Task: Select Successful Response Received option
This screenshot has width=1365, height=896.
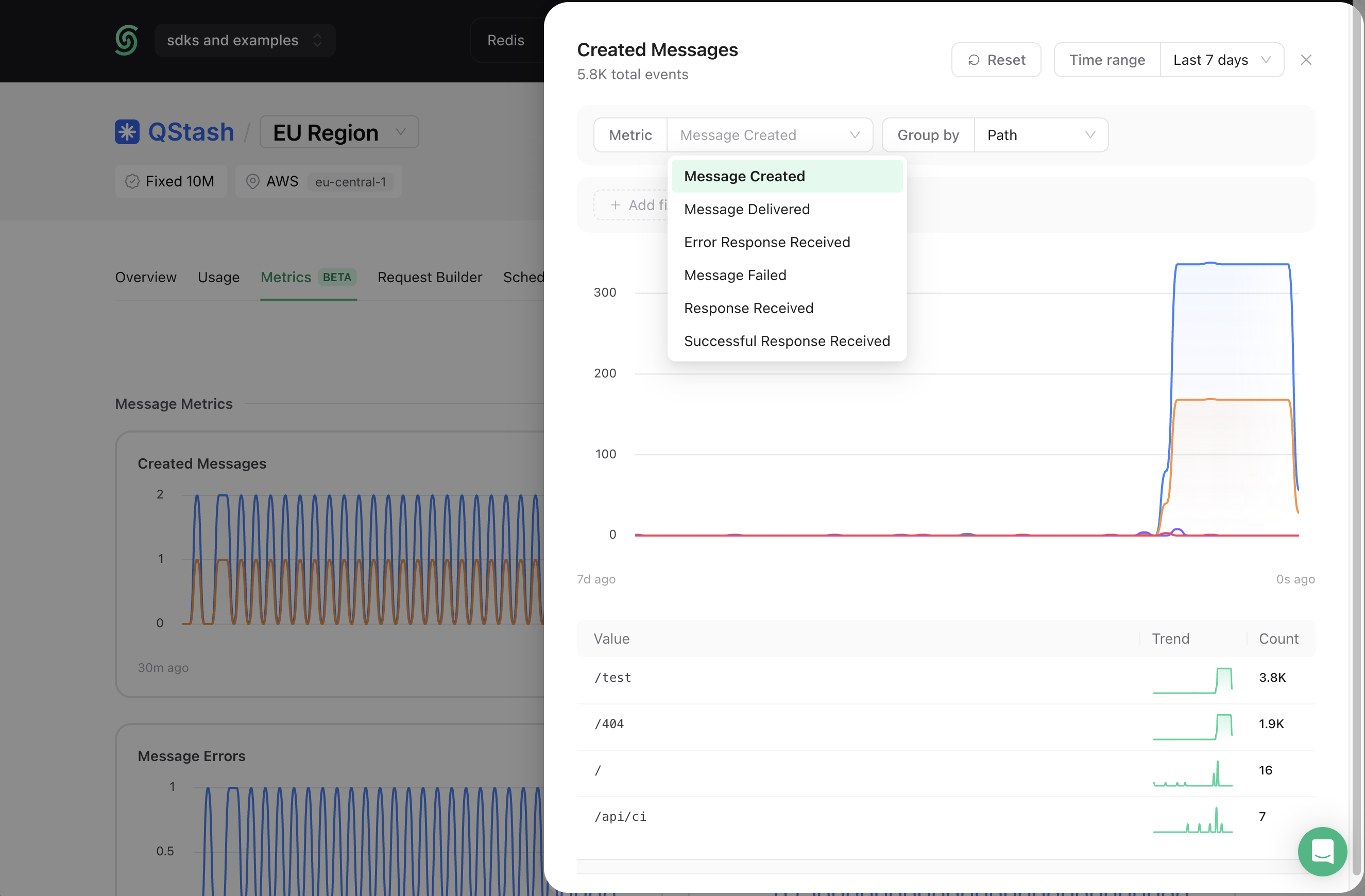Action: 787,341
